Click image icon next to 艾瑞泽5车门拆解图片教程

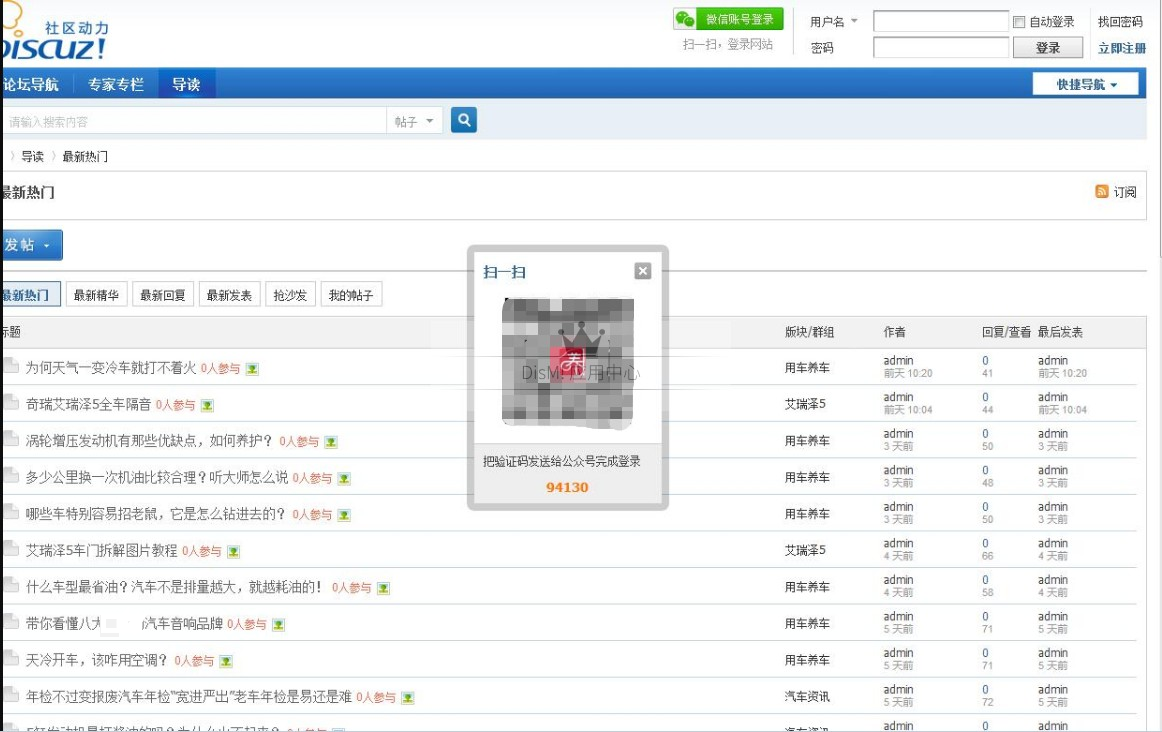pos(233,552)
